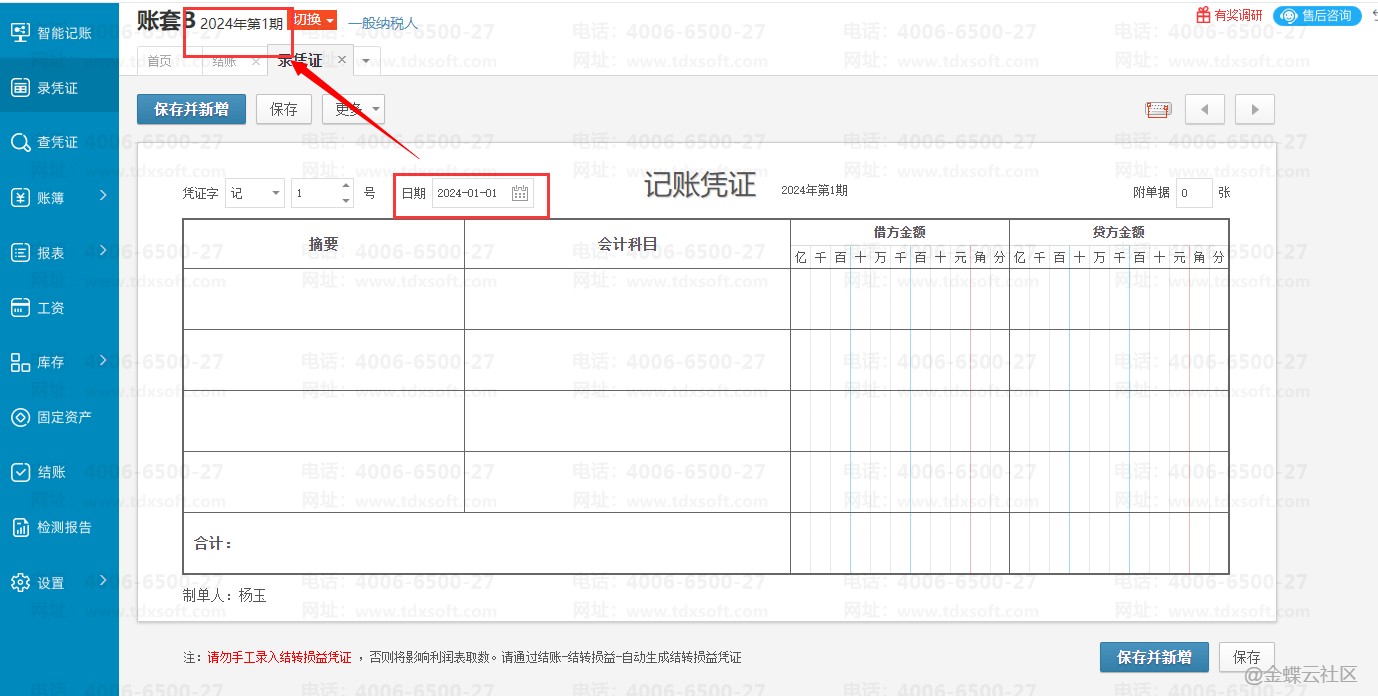Click second row 摘要 cell

tap(324, 360)
